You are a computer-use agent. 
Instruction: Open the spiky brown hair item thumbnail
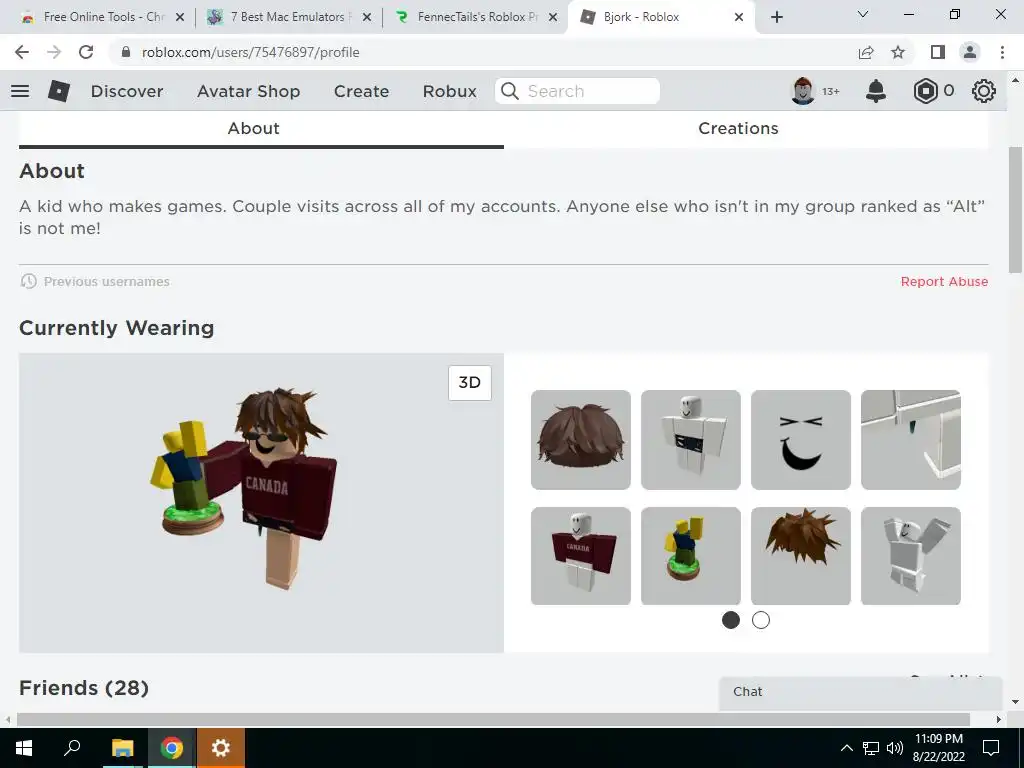pos(801,556)
